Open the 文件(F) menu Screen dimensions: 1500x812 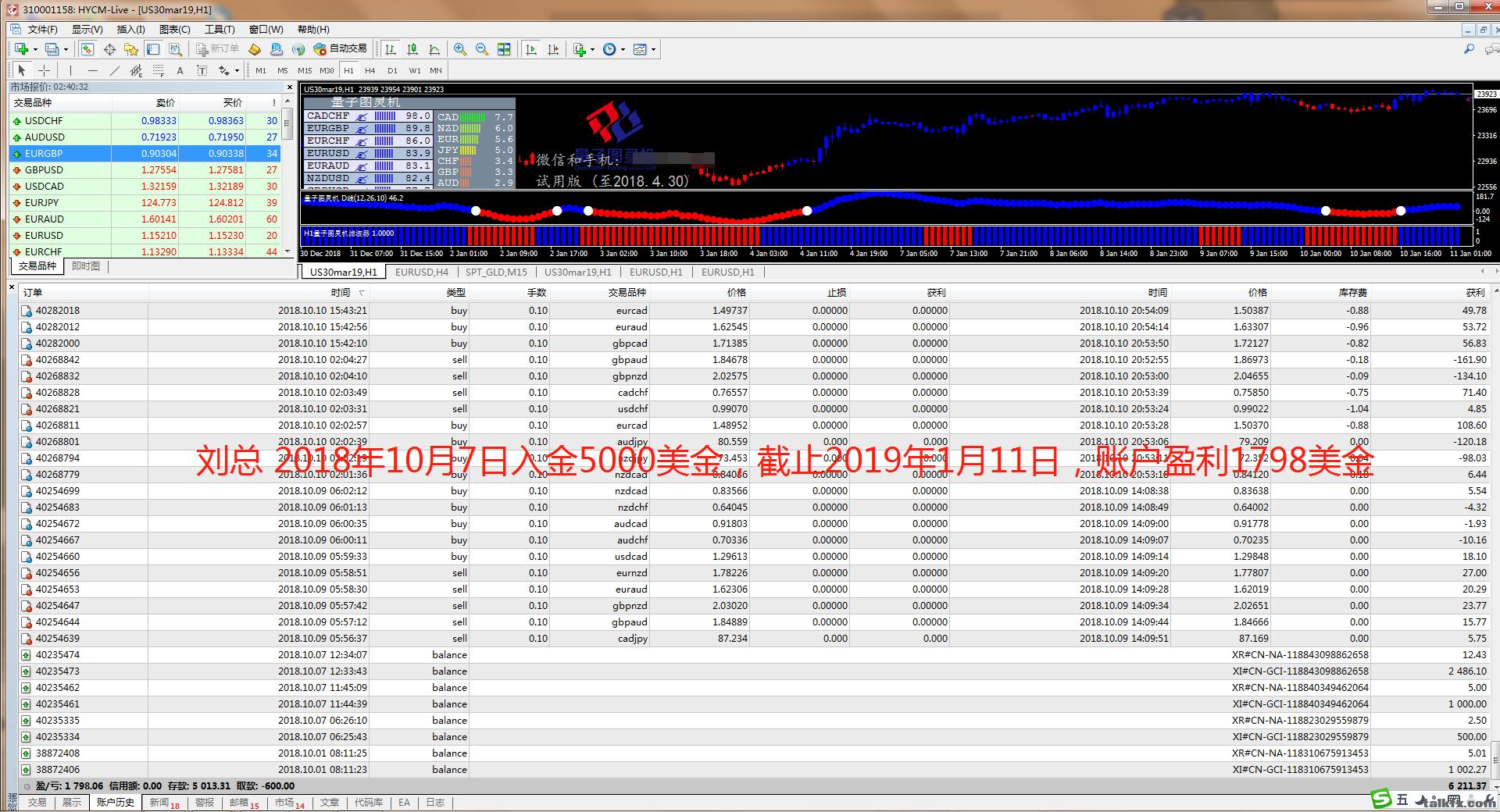pyautogui.click(x=42, y=29)
